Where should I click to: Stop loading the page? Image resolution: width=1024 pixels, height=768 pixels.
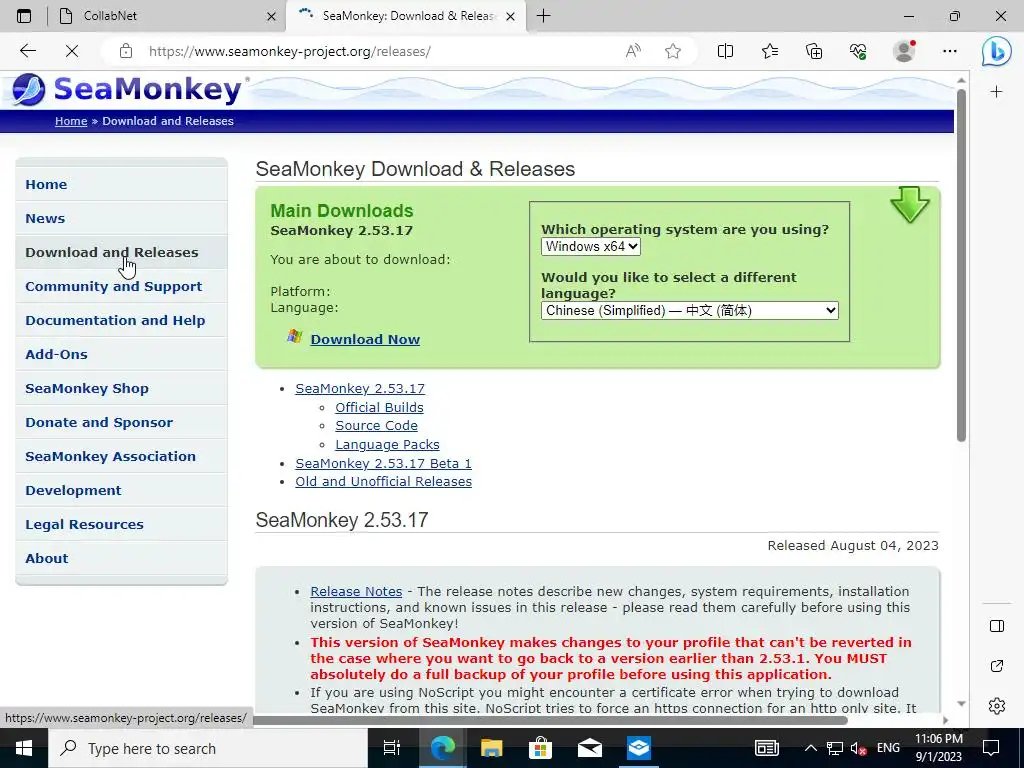(72, 51)
